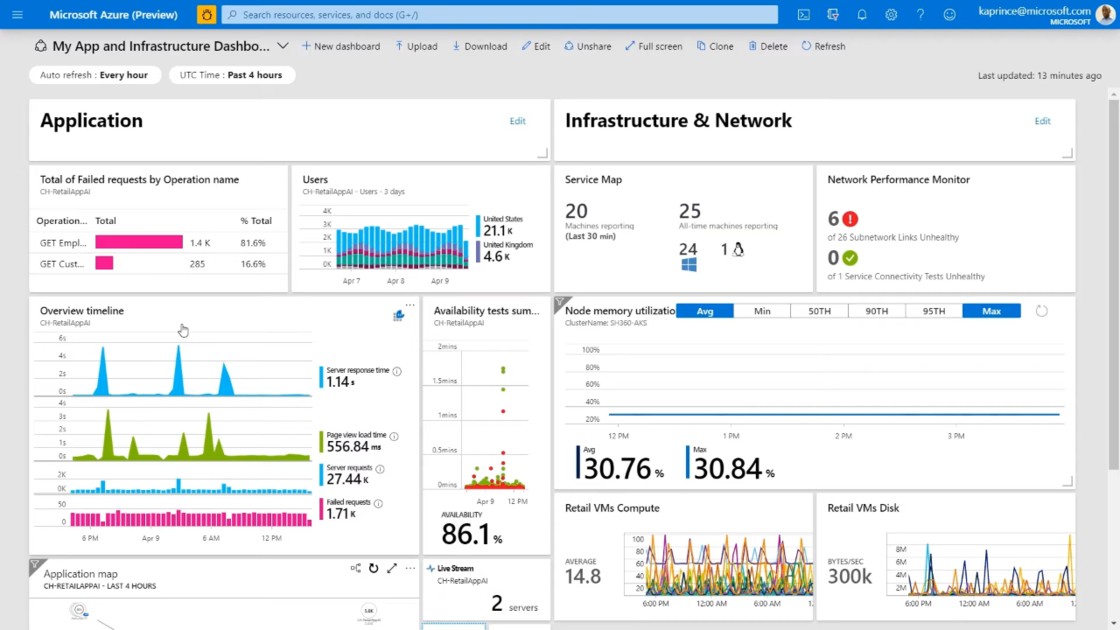Image resolution: width=1120 pixels, height=630 pixels.
Task: Open Application map tile ellipsis menu
Action: click(x=410, y=568)
